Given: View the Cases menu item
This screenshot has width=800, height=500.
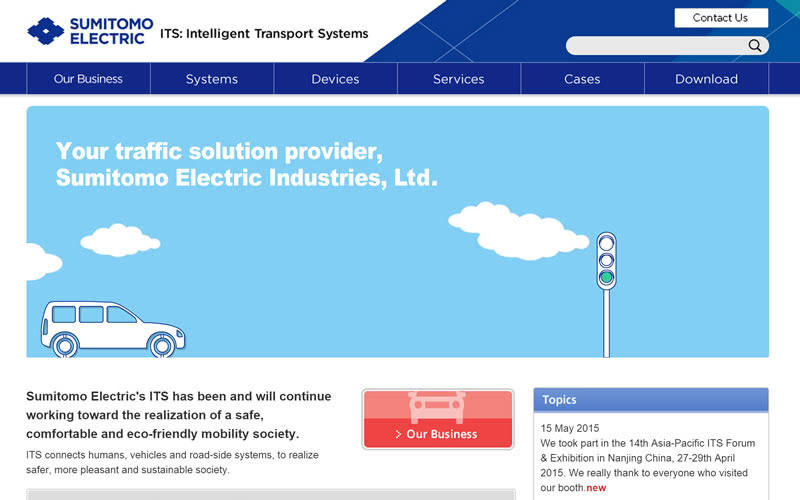Looking at the screenshot, I should (x=582, y=79).
